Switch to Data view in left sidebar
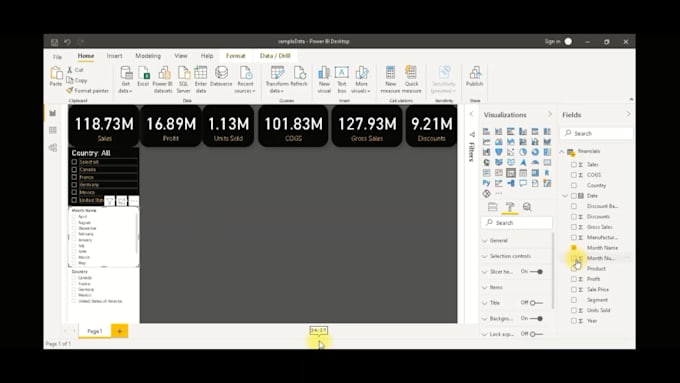Screen dimensions: 680x383 pos(53,130)
